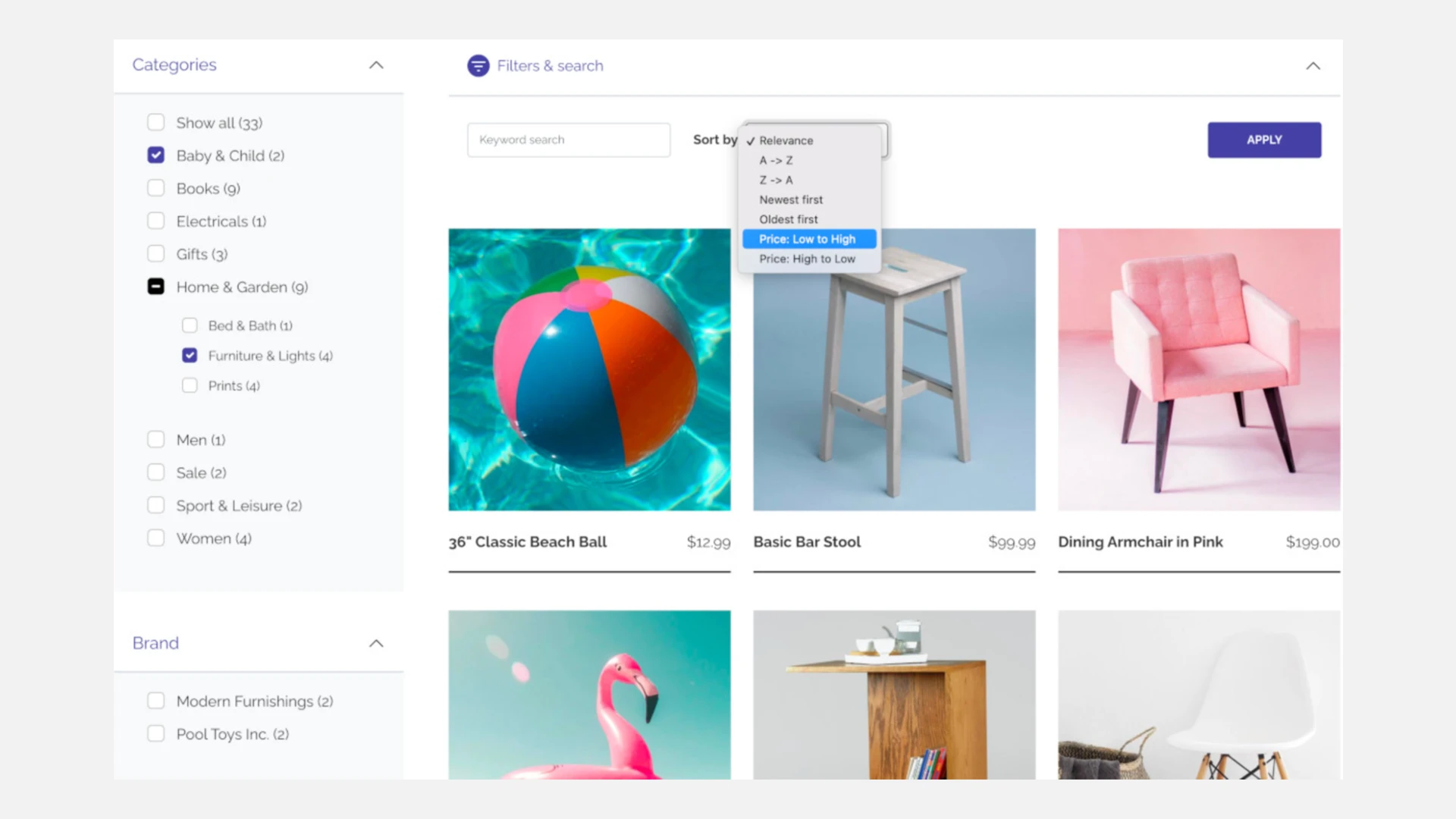
Task: Collapse the Categories panel chevron
Action: point(376,65)
